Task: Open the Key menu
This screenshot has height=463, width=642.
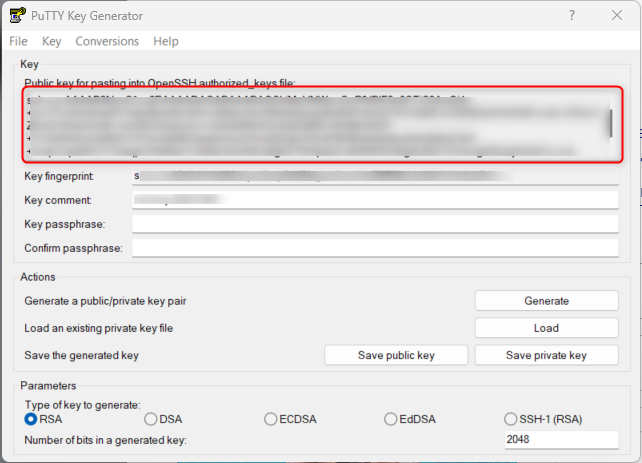Action: (x=52, y=41)
